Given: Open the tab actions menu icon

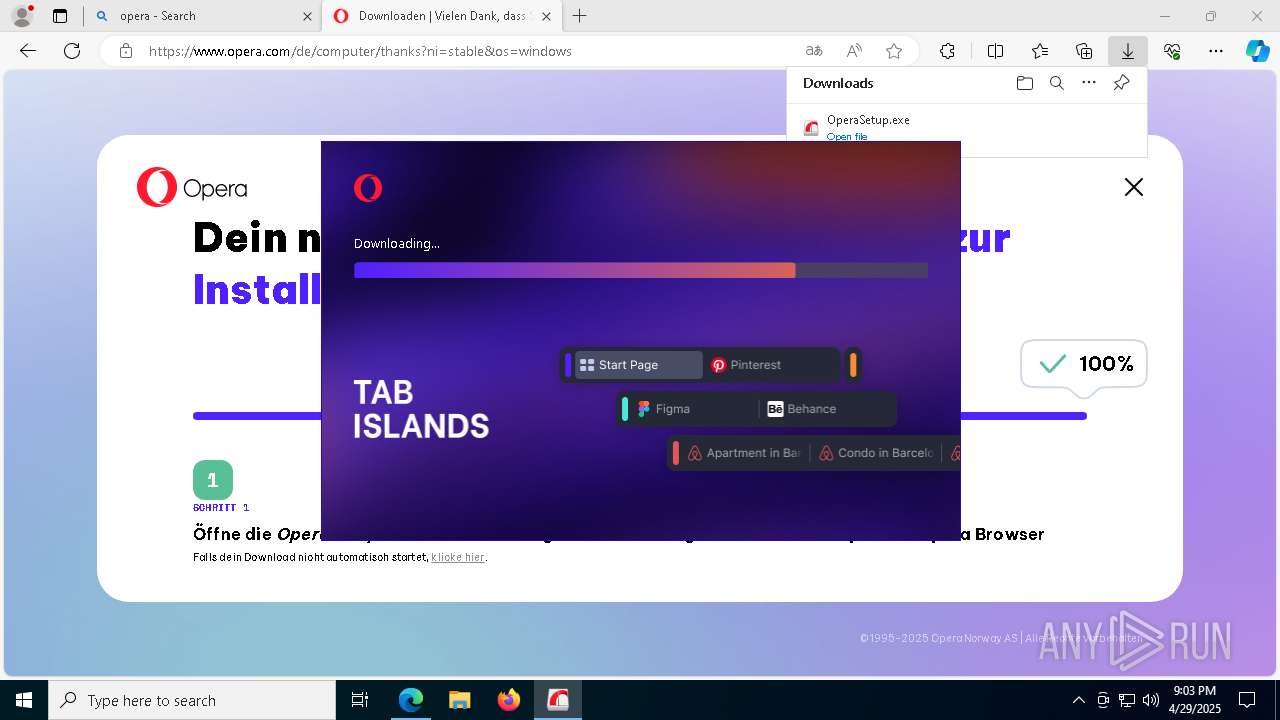Looking at the screenshot, I should [x=60, y=16].
